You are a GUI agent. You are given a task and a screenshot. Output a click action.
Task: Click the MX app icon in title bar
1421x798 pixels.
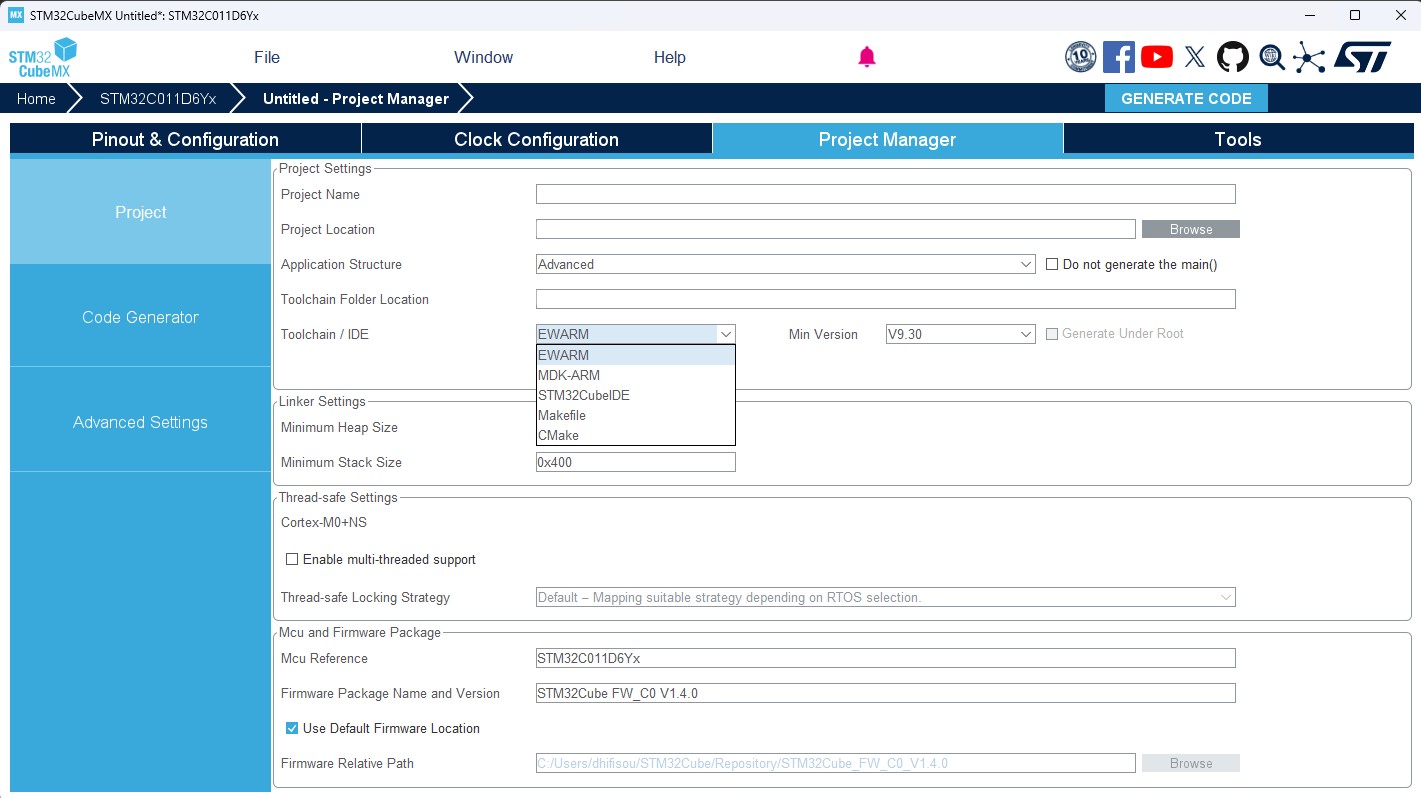click(x=15, y=15)
